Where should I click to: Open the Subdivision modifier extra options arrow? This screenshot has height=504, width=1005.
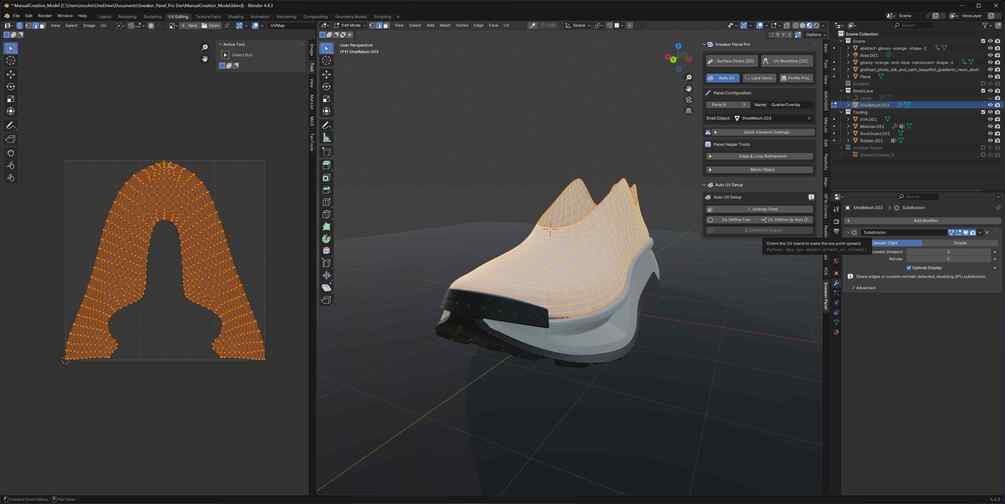click(981, 232)
